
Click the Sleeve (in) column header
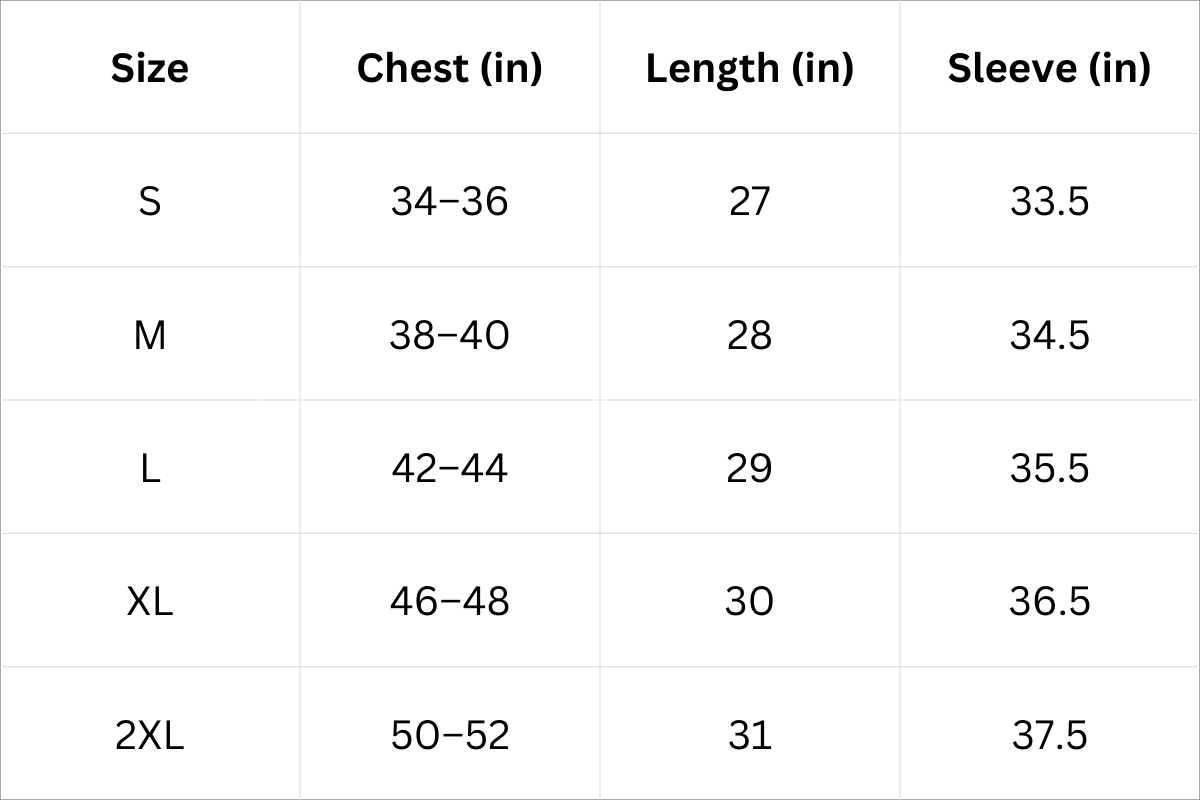(x=1049, y=68)
